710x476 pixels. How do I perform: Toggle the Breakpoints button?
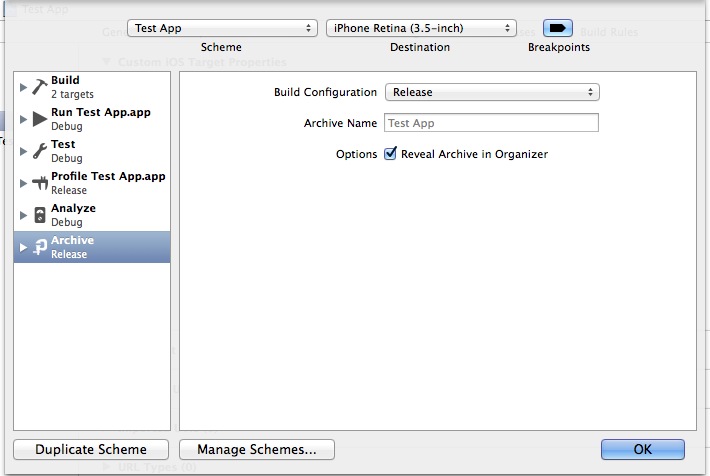tap(557, 29)
